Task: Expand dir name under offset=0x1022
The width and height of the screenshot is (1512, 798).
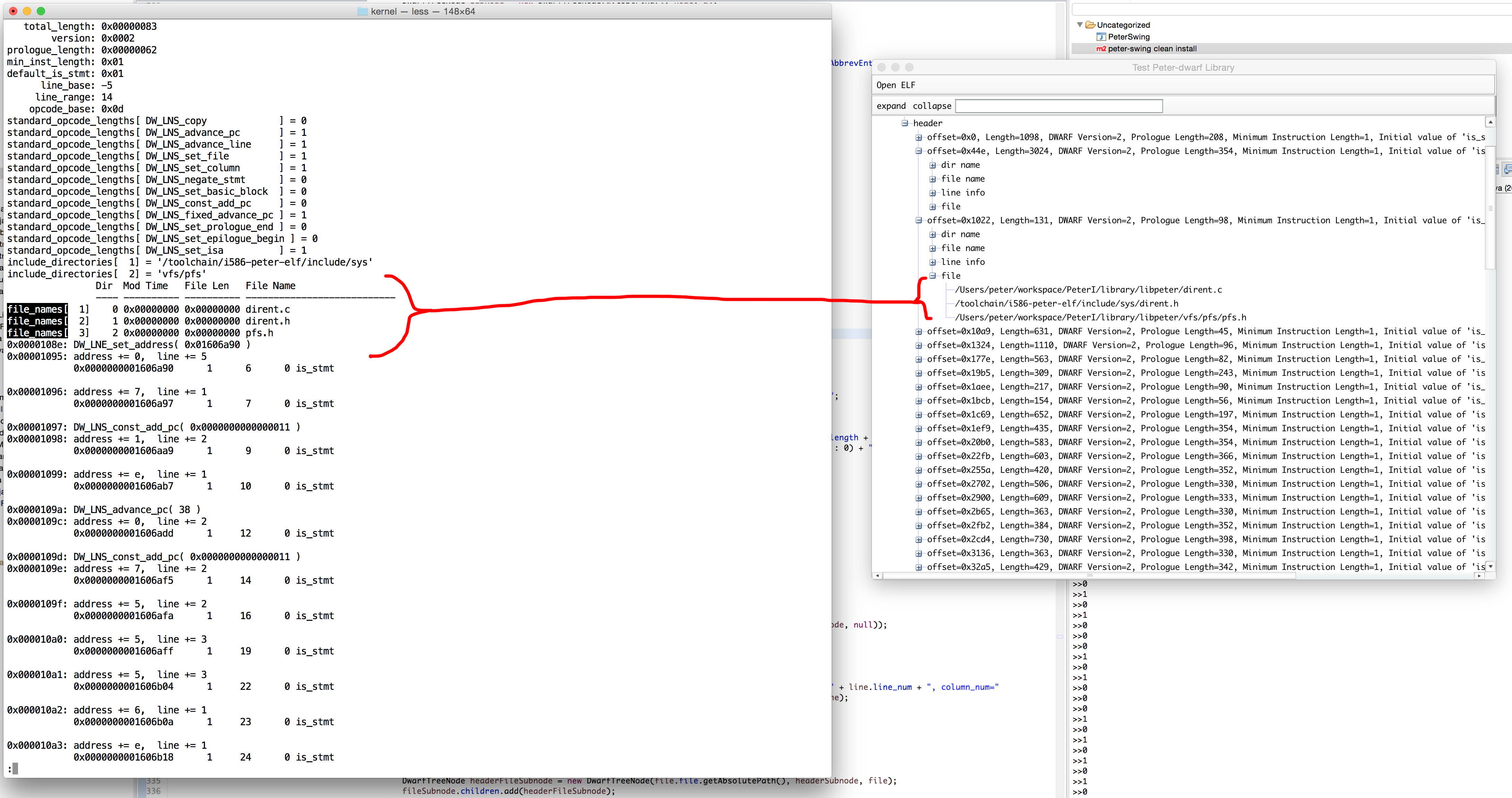Action: pyautogui.click(x=933, y=234)
